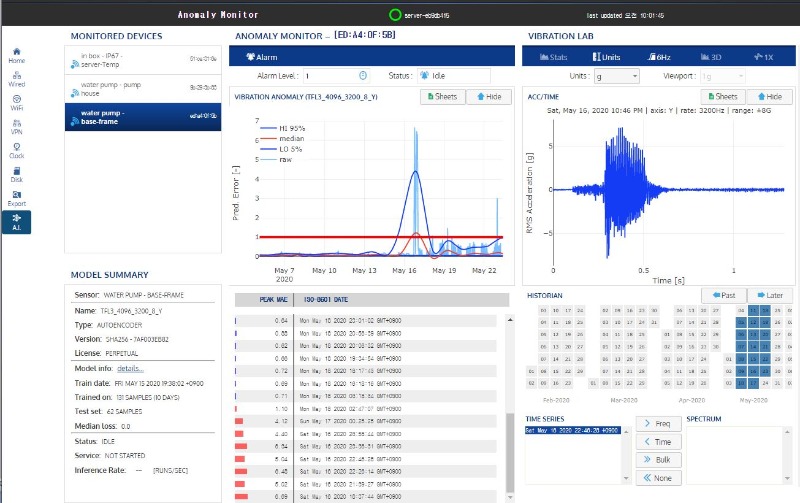Image resolution: width=800 pixels, height=503 pixels.
Task: Click the May-2020 month label in Historian
Action: point(754,400)
